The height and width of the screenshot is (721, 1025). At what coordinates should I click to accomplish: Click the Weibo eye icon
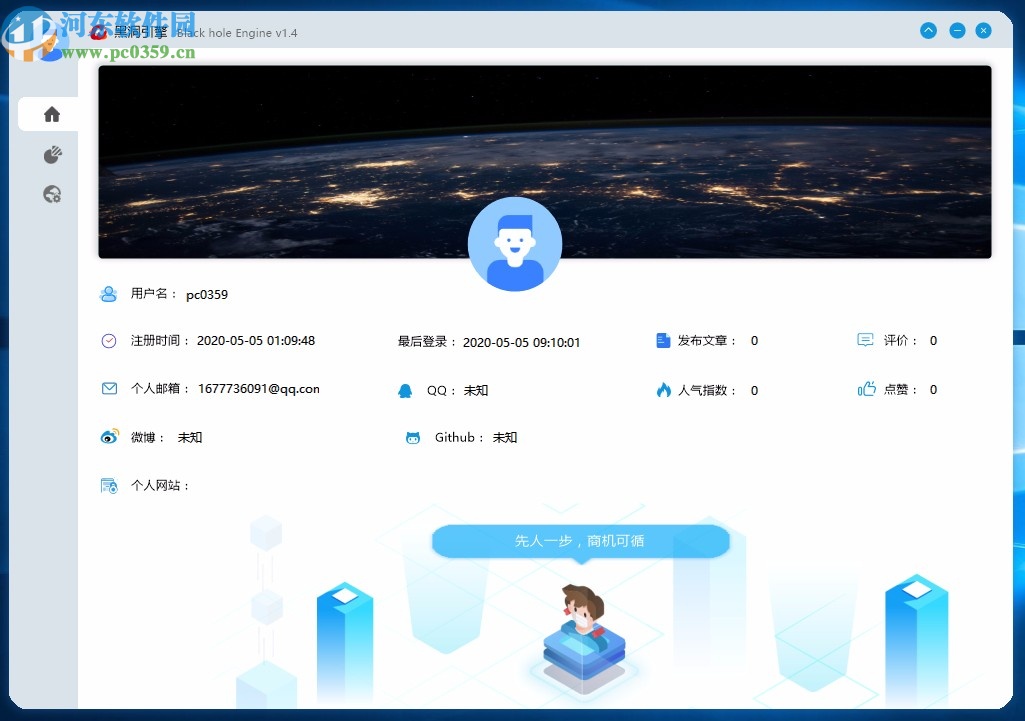coord(109,436)
